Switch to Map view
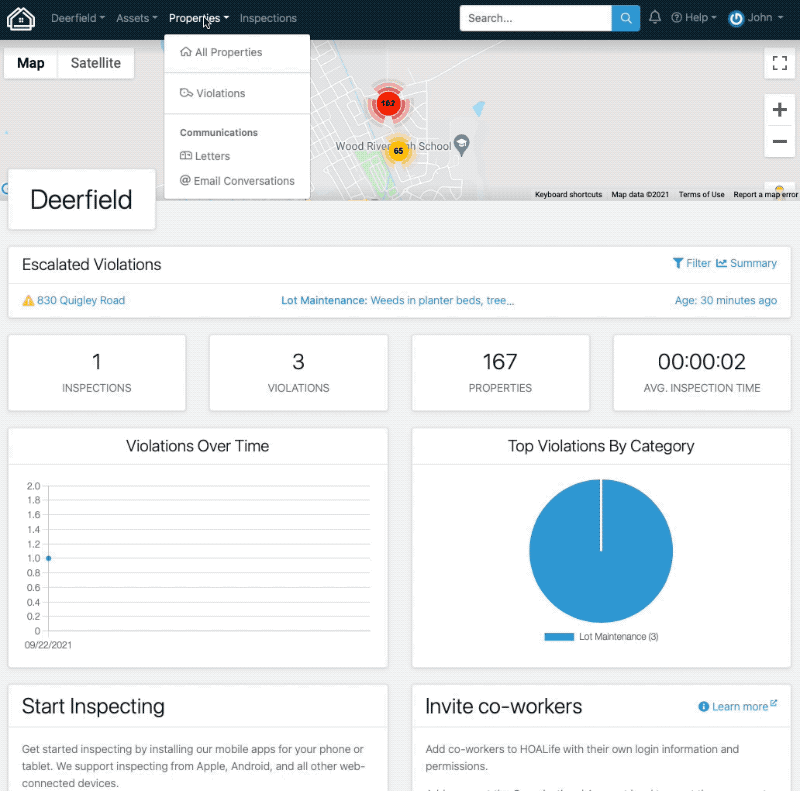 pyautogui.click(x=31, y=63)
